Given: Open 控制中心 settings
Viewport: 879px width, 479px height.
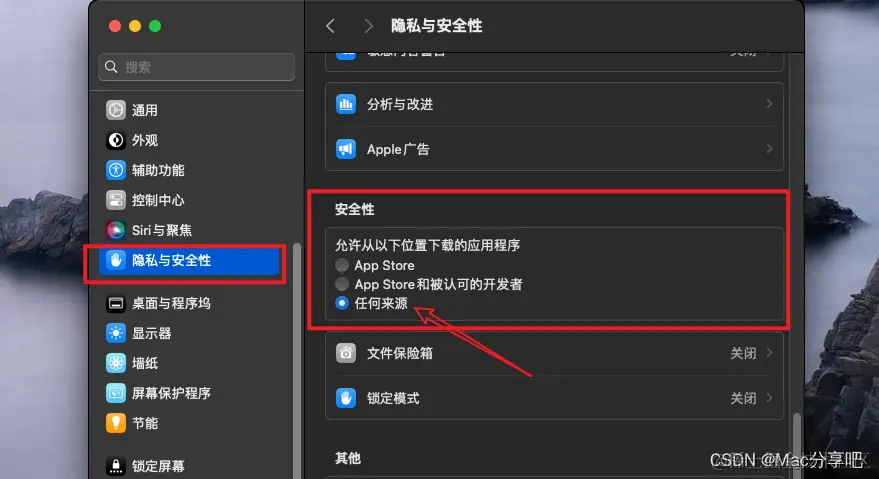Looking at the screenshot, I should pyautogui.click(x=191, y=200).
